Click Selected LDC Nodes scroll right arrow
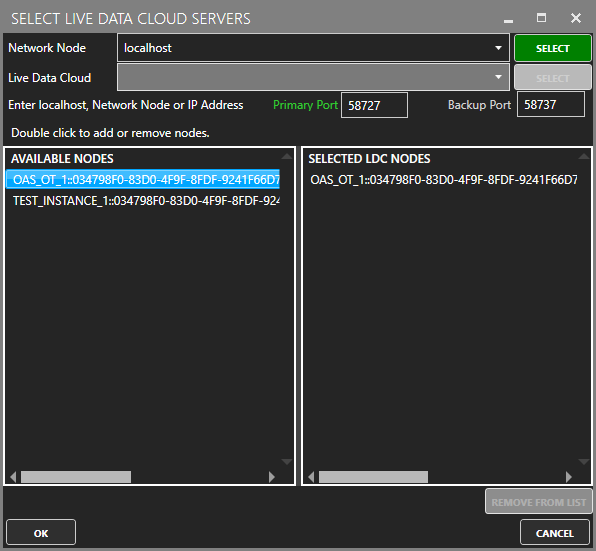 point(569,477)
